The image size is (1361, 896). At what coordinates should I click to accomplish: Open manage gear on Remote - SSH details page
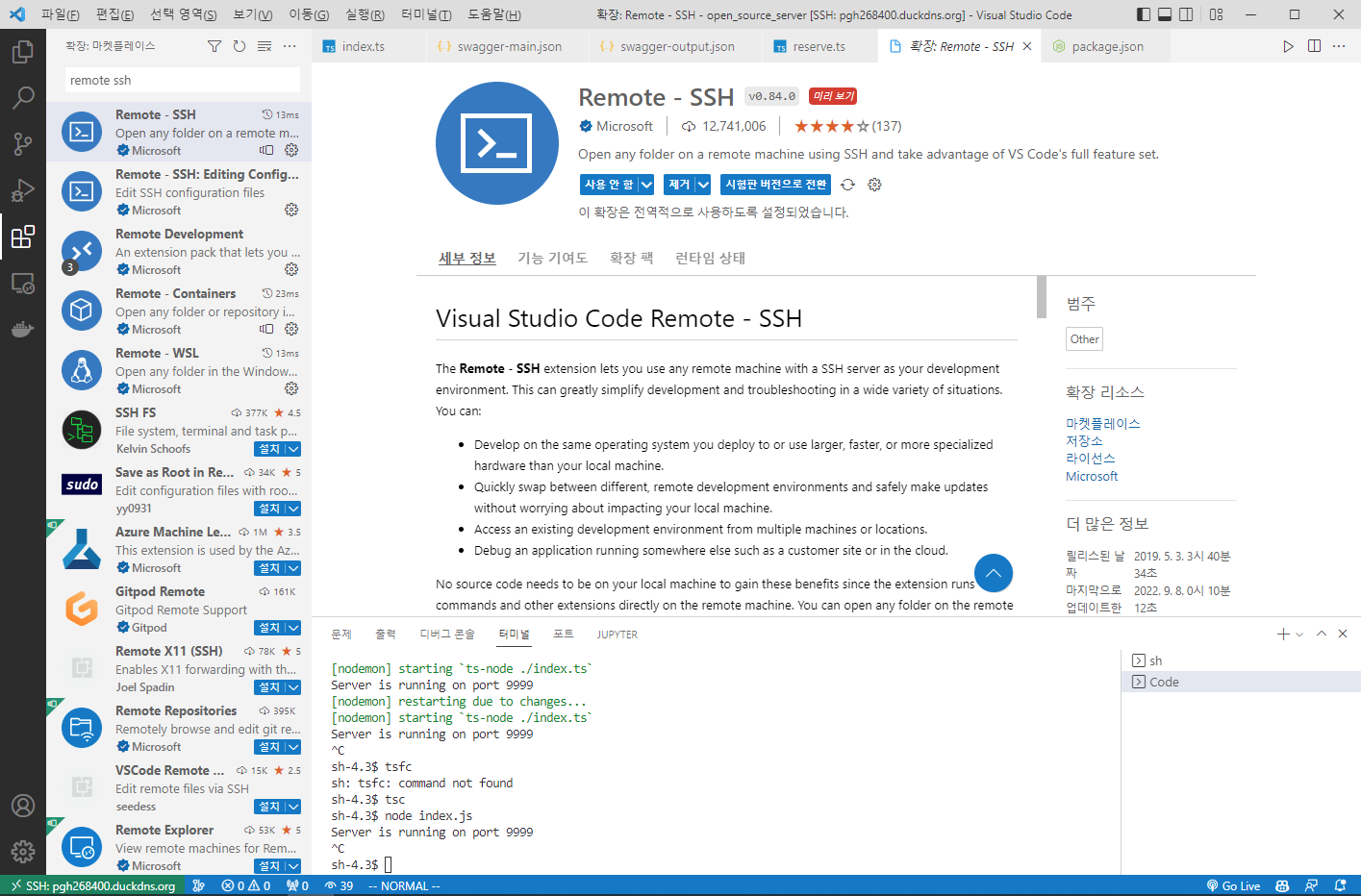pos(874,185)
